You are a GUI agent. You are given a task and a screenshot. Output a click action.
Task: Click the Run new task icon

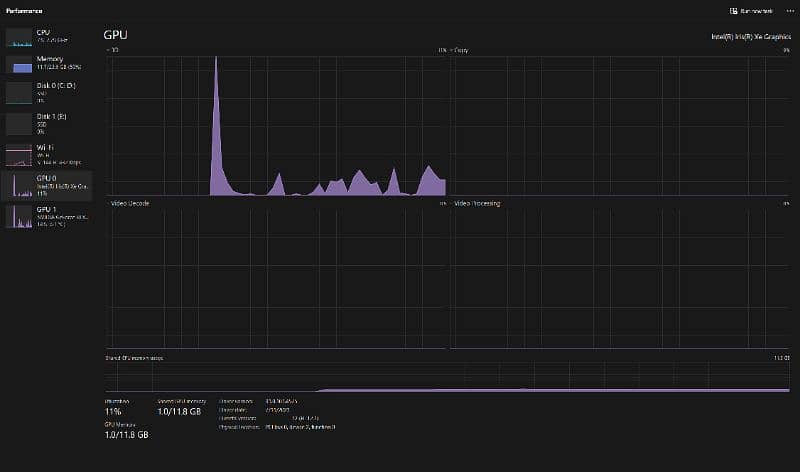tap(734, 11)
